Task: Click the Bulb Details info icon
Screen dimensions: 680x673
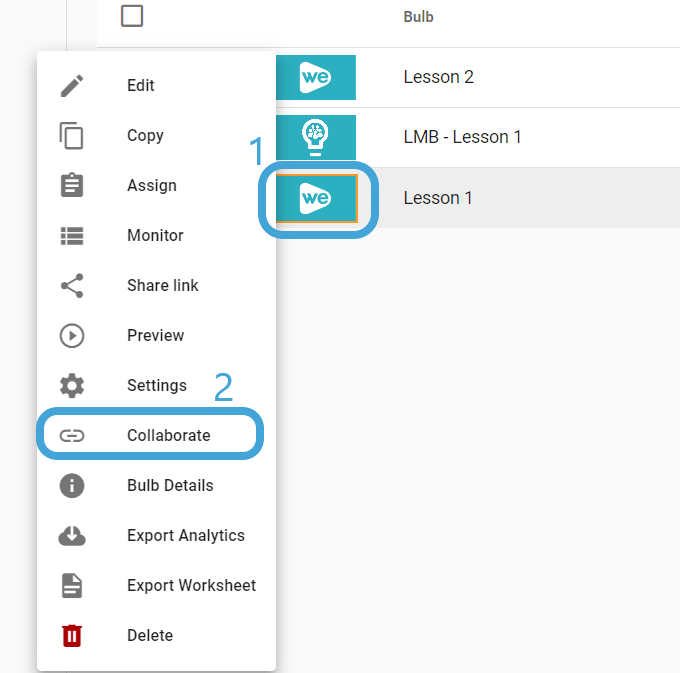Action: coord(72,486)
